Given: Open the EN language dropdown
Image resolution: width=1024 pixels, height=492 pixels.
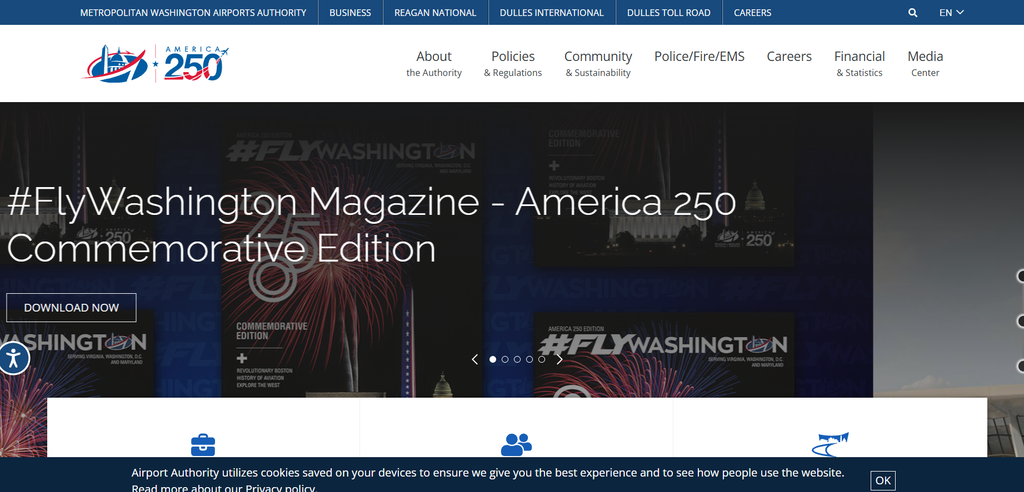Looking at the screenshot, I should click(952, 12).
